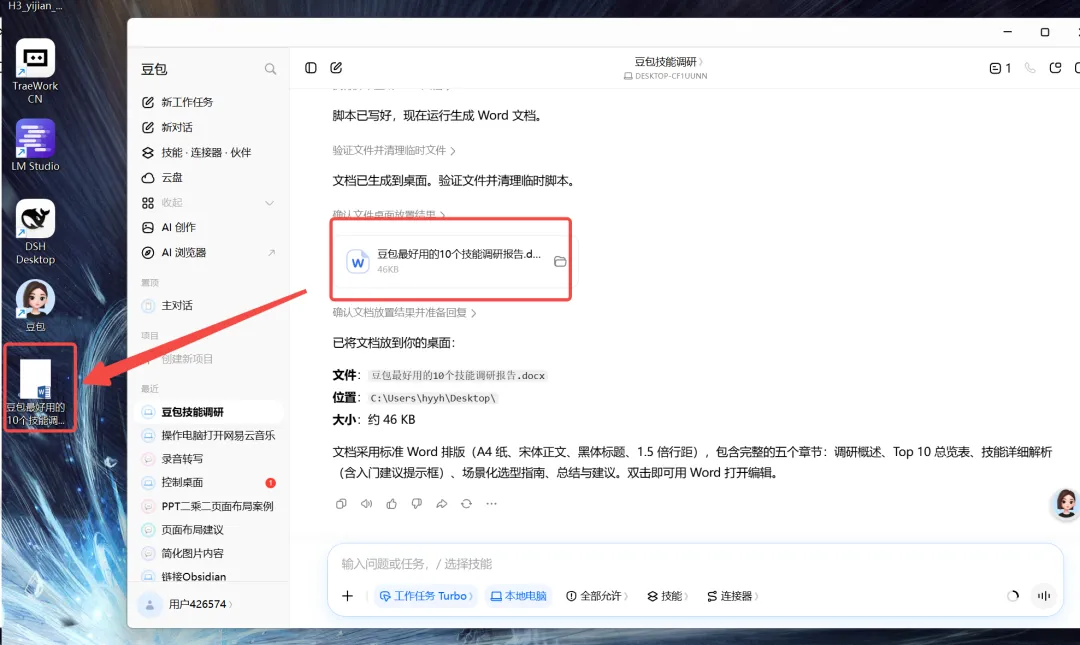Open 技能 · 连接器 · 伙伴 in the sidebar

(208, 152)
